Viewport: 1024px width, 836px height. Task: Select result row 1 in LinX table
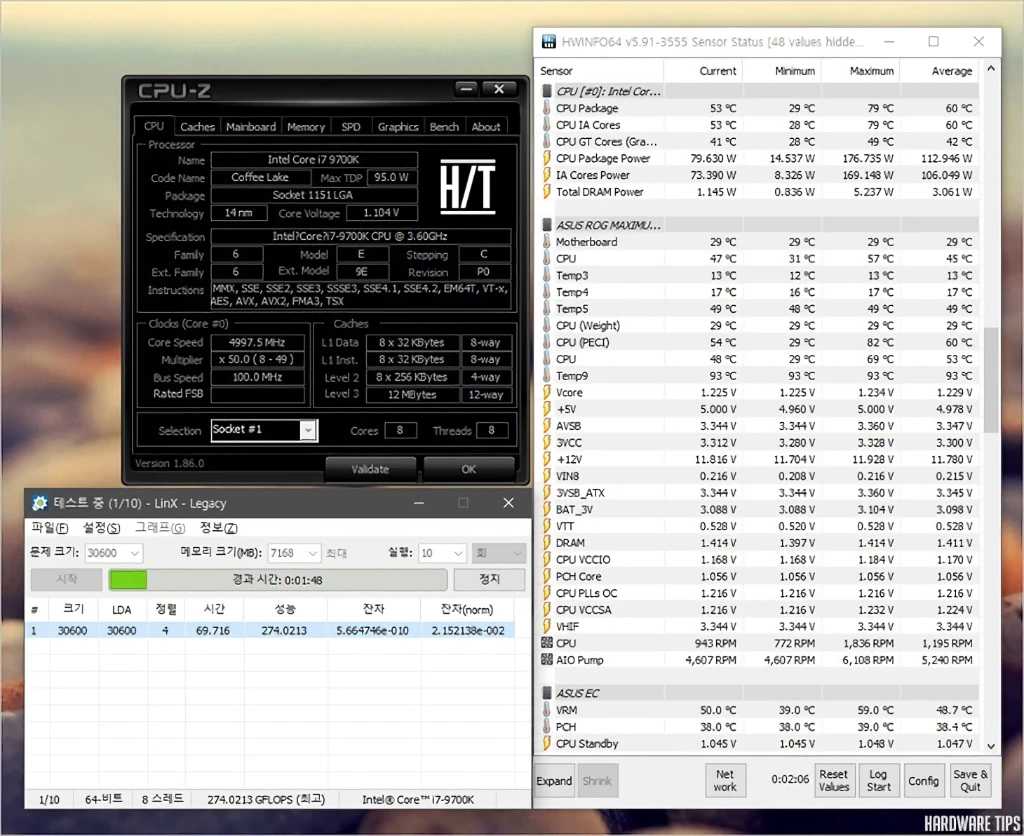[x=270, y=630]
